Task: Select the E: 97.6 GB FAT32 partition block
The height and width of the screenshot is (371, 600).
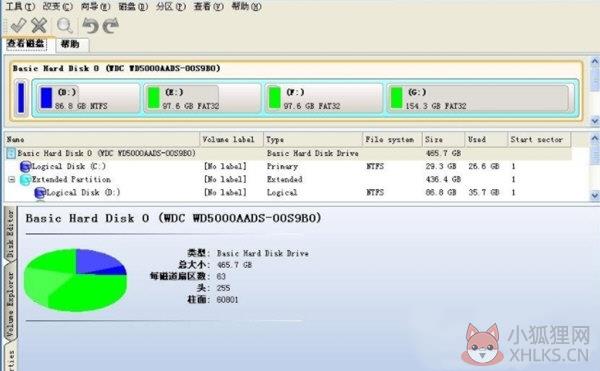Action: [202, 98]
